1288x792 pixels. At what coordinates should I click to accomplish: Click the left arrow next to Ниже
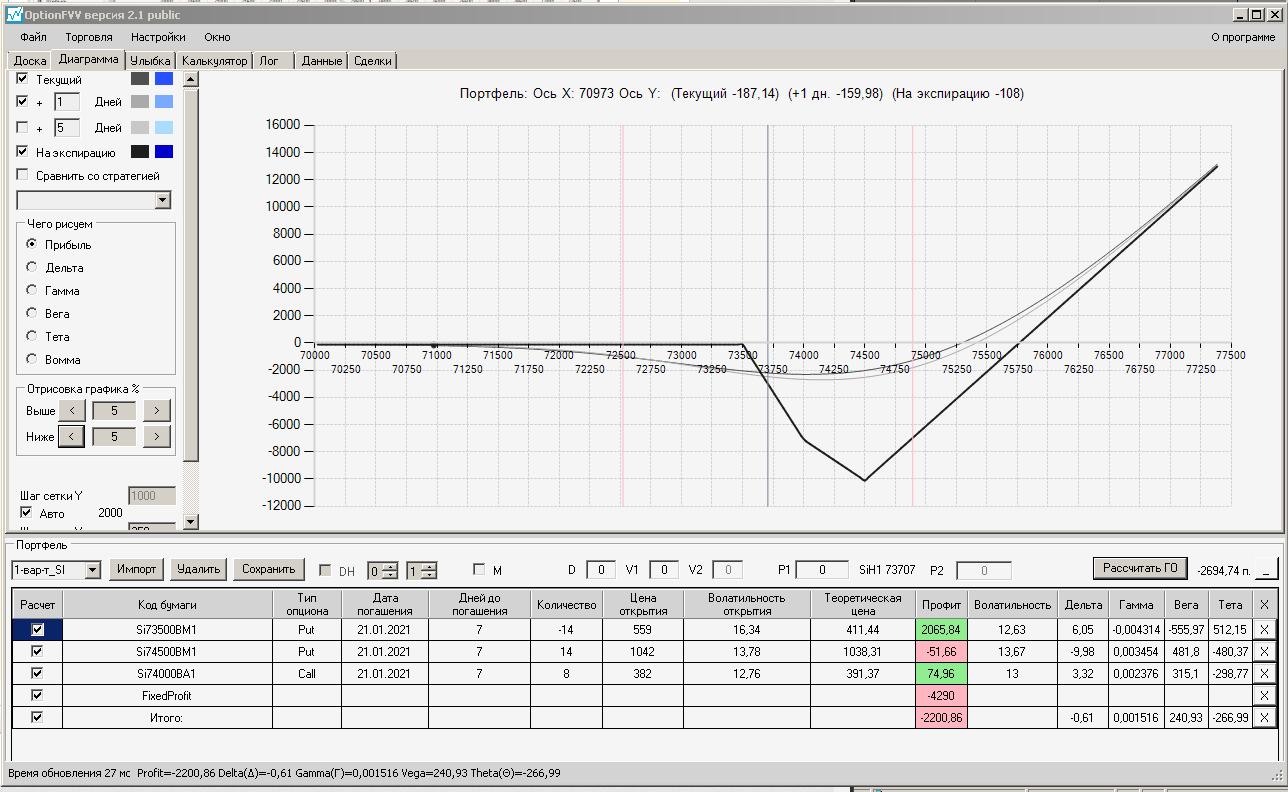coord(72,436)
